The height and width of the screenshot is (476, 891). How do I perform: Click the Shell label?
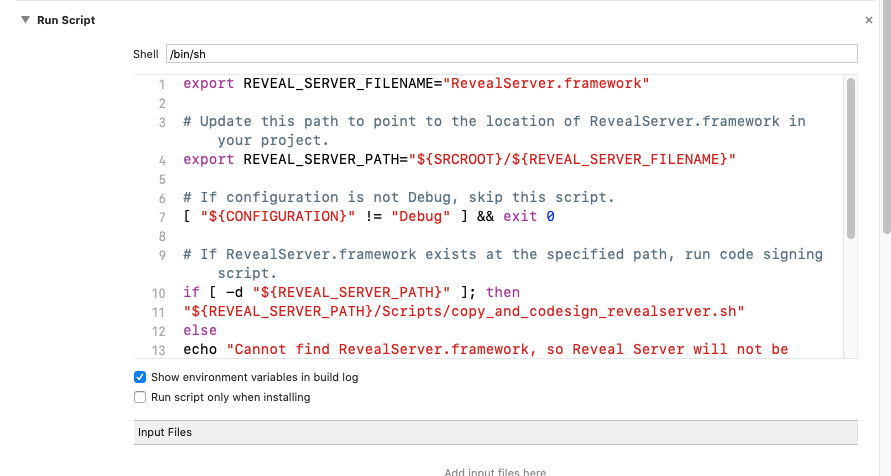(x=145, y=54)
